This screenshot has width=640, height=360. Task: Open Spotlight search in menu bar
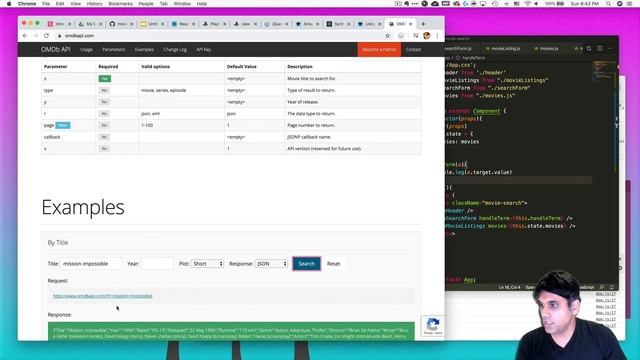coord(609,4)
